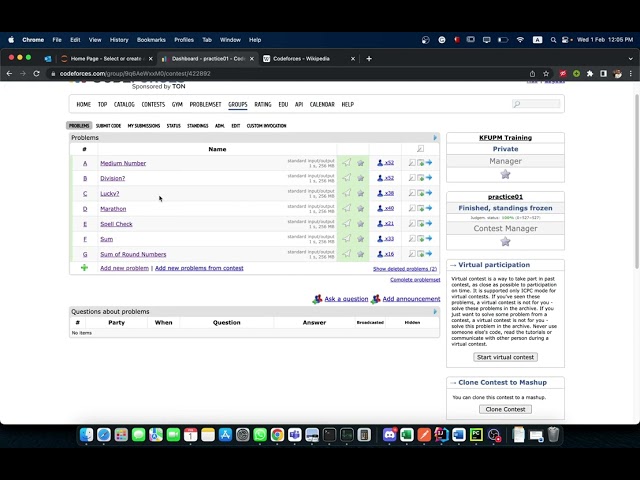Click Show deleted problems (2) link
The height and width of the screenshot is (480, 640).
click(405, 269)
